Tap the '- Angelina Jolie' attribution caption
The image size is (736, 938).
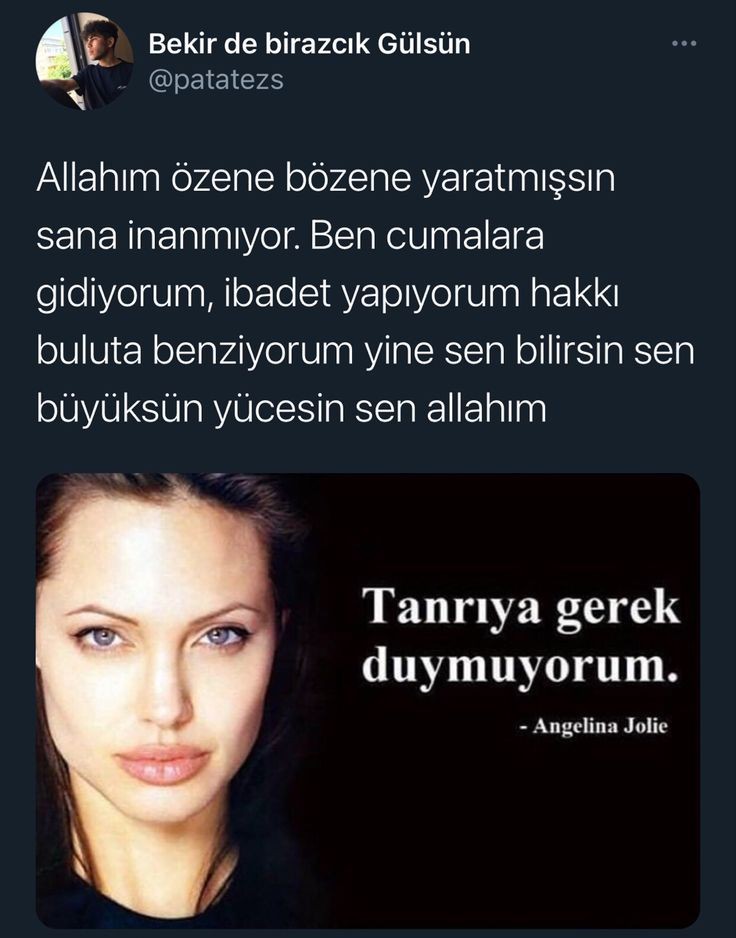594,726
